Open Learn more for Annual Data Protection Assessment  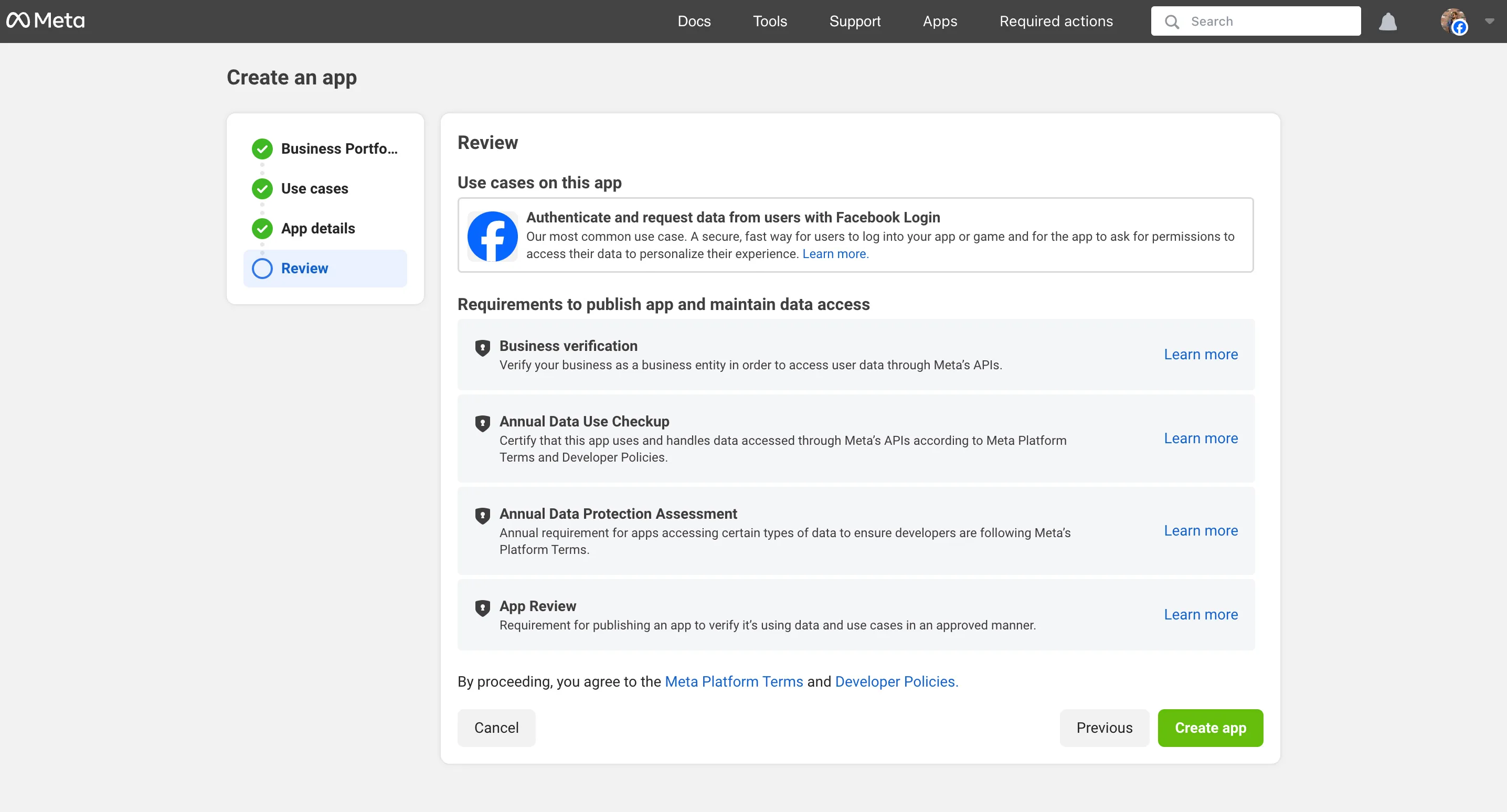1201,531
